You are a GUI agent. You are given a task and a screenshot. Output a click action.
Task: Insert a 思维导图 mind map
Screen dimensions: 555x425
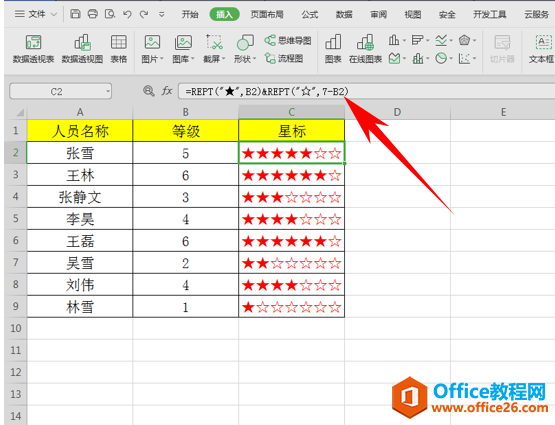(x=288, y=40)
